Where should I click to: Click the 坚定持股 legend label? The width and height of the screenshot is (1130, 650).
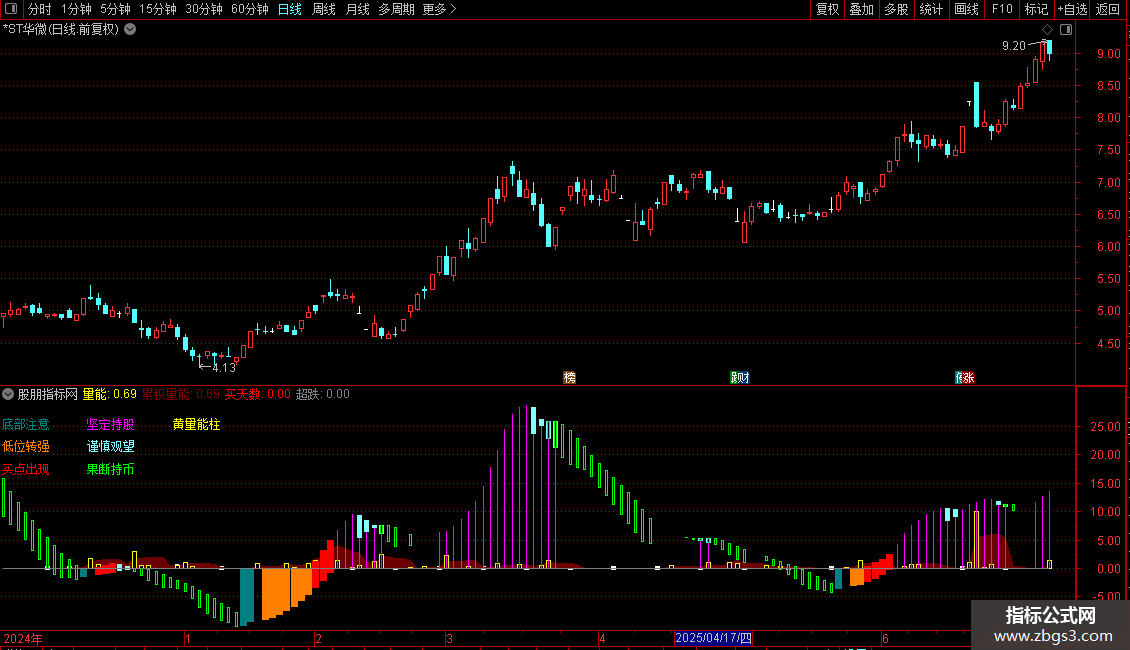(110, 424)
